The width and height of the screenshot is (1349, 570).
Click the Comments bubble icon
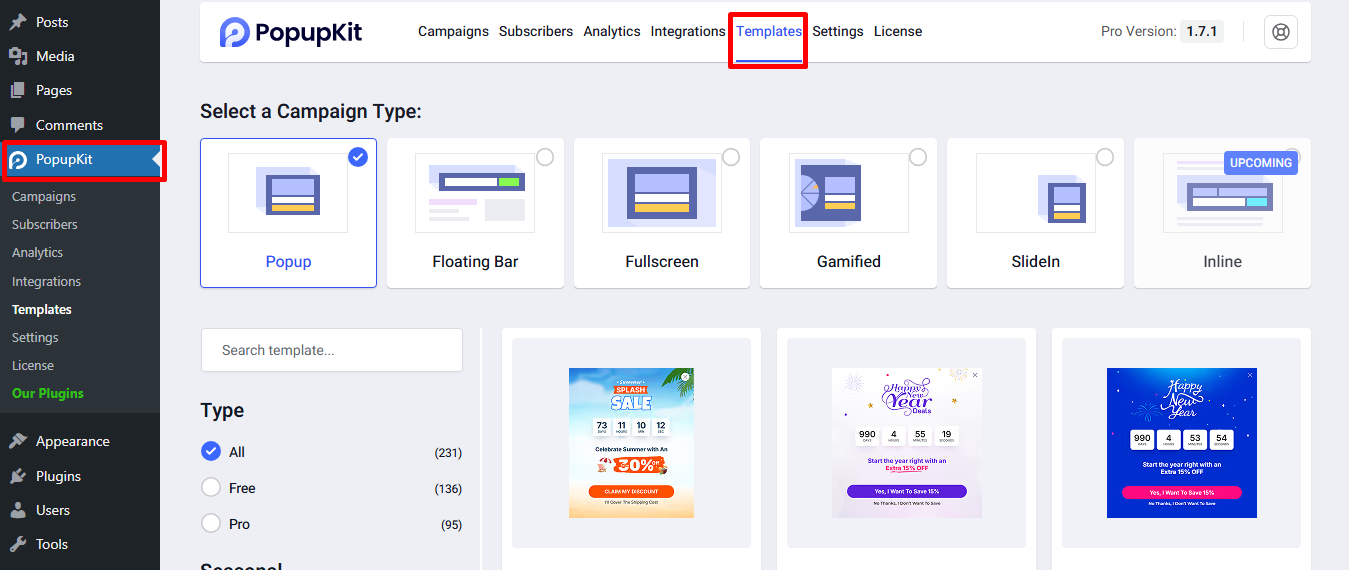(x=18, y=125)
